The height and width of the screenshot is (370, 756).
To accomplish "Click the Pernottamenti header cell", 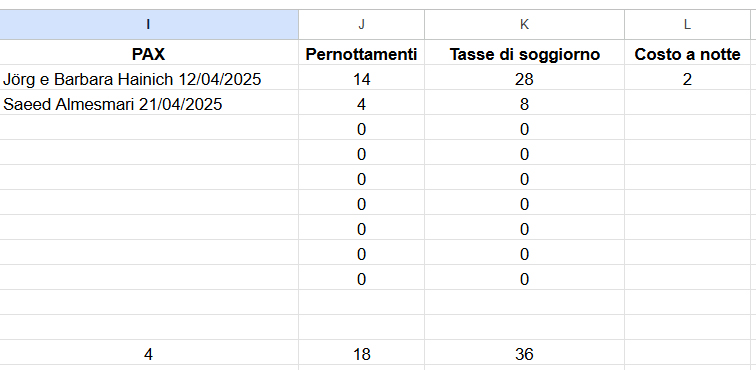I will click(x=362, y=54).
